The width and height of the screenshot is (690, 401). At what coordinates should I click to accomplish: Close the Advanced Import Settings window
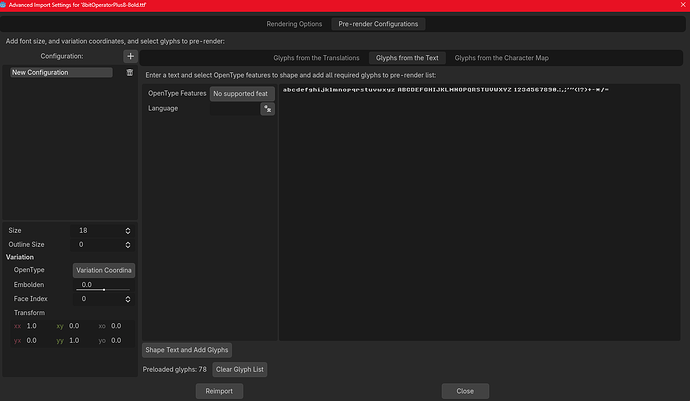pos(683,5)
